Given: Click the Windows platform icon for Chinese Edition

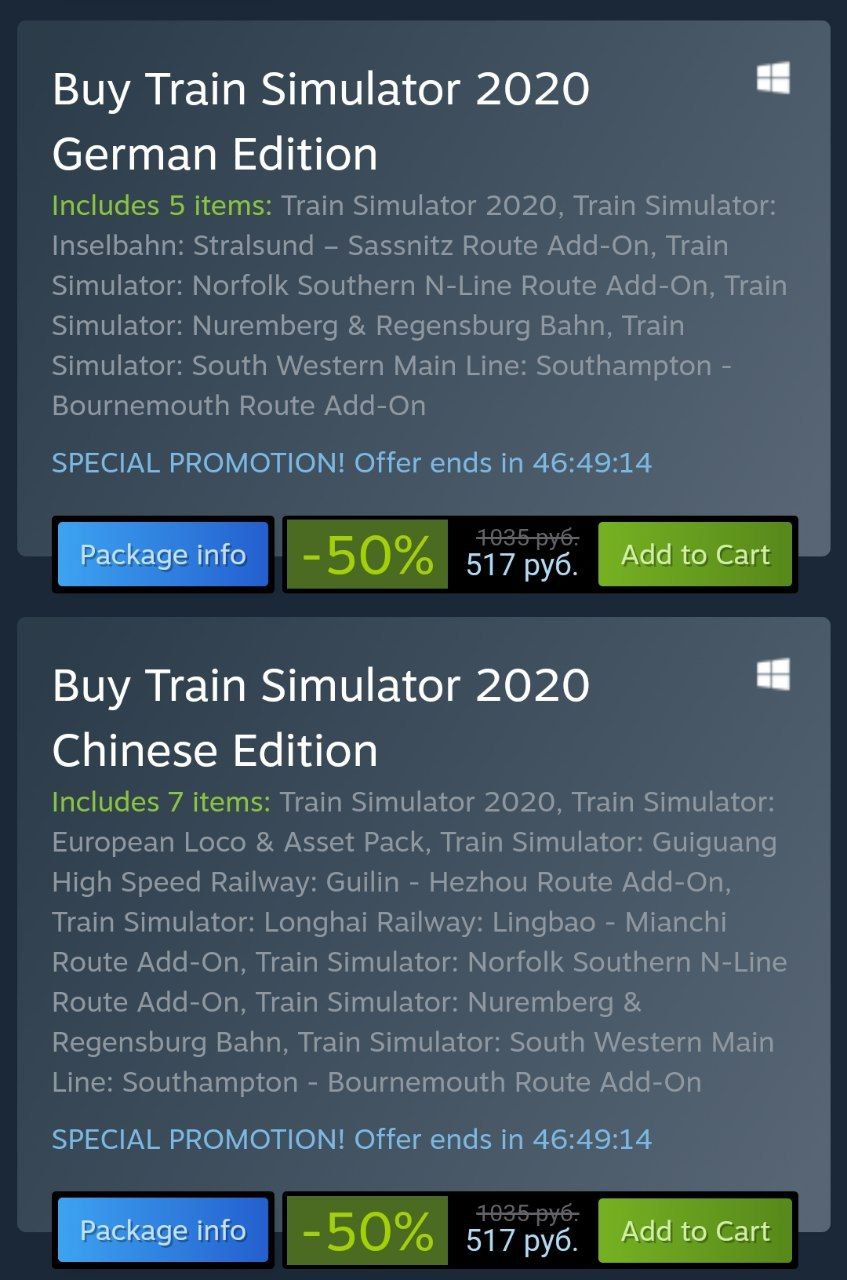Looking at the screenshot, I should point(773,674).
